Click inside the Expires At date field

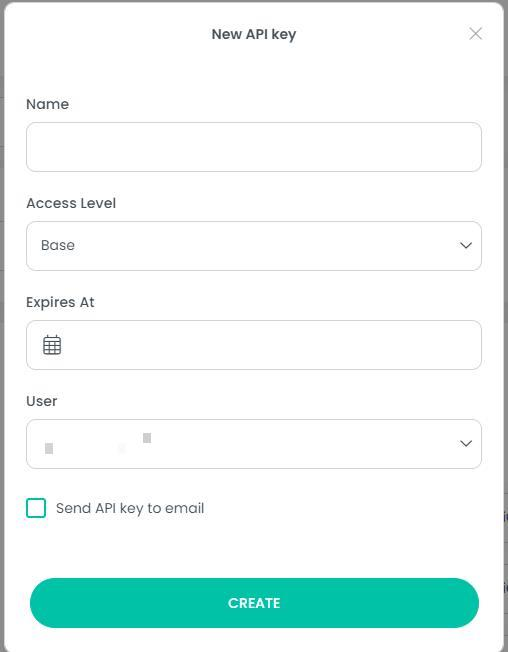pos(254,345)
